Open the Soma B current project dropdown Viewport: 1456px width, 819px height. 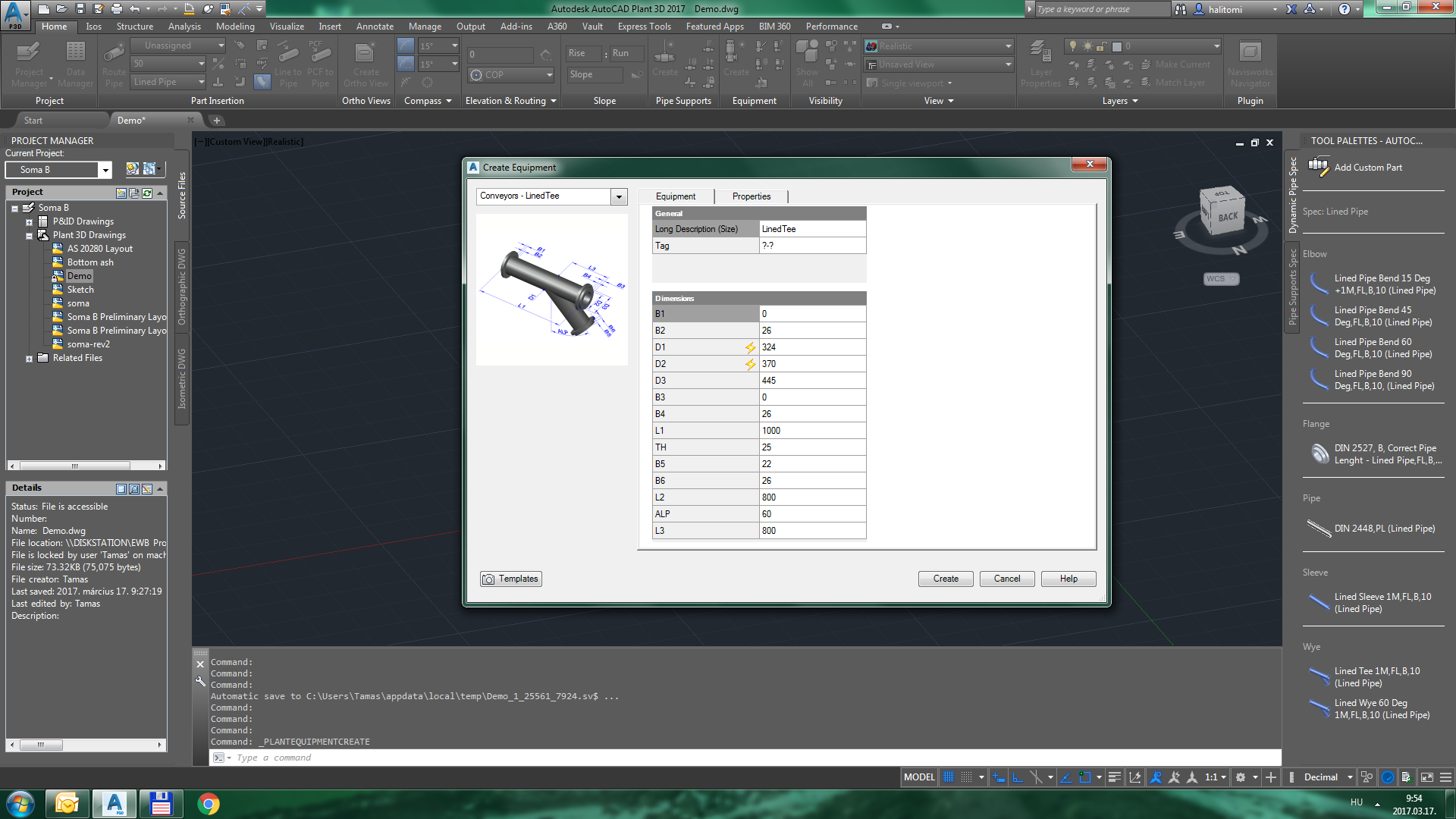point(105,170)
